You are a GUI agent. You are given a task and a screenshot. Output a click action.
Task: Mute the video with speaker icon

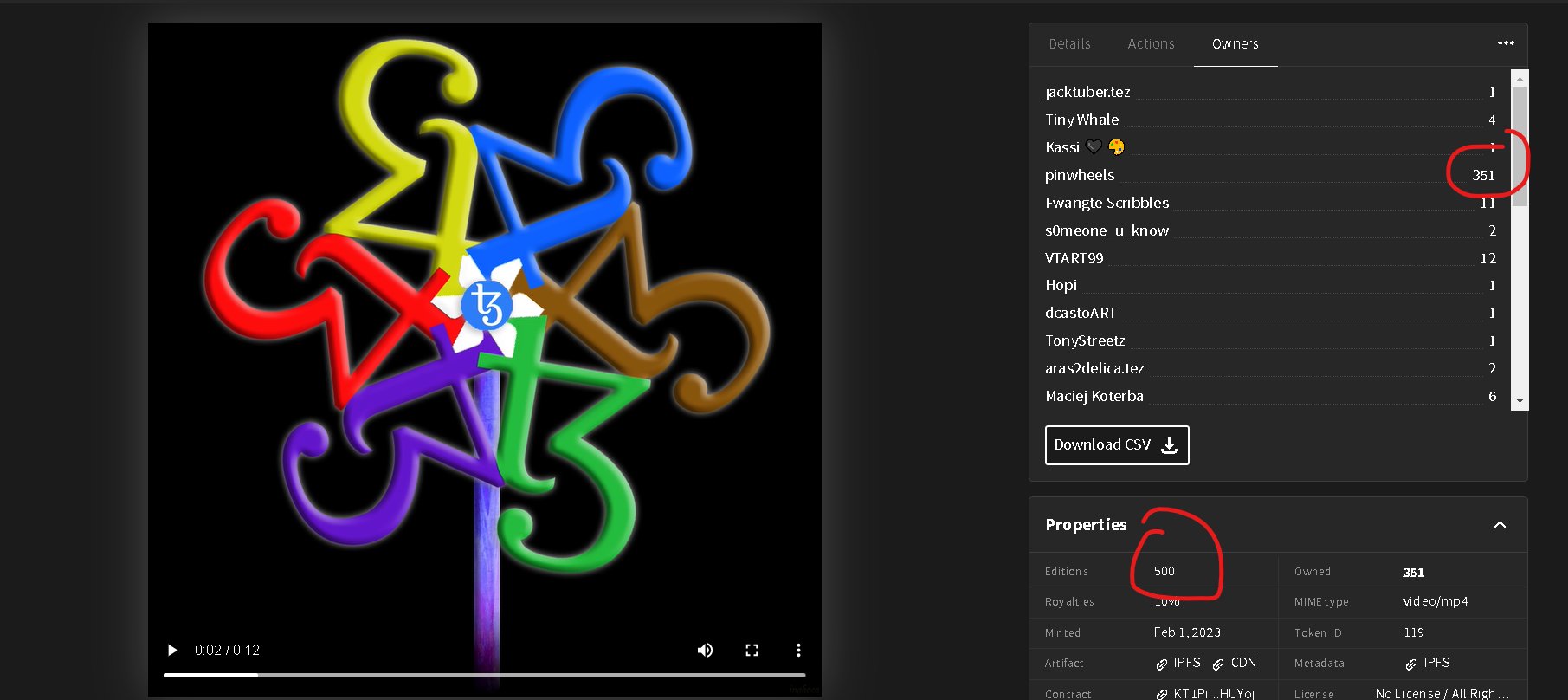[x=706, y=650]
